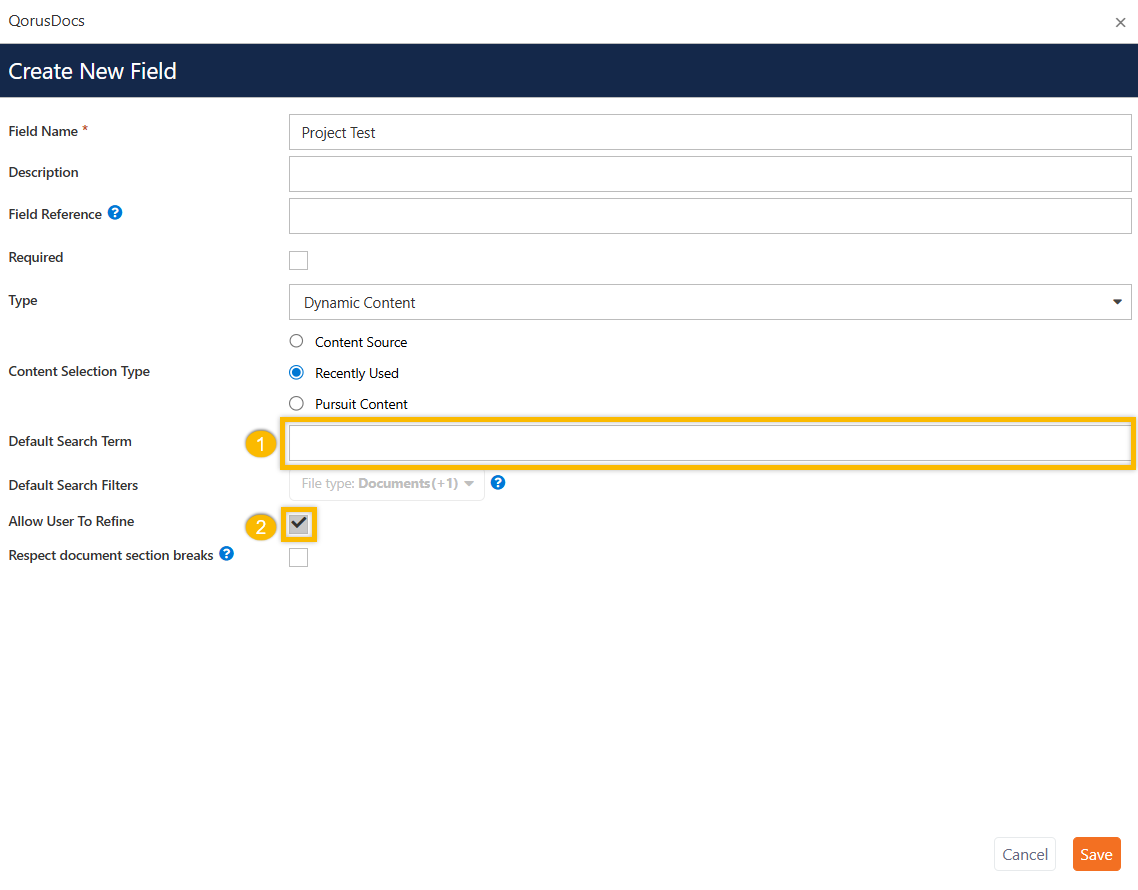1138x890 pixels.
Task: Expand the File type Documents filter dropdown
Action: pos(387,484)
